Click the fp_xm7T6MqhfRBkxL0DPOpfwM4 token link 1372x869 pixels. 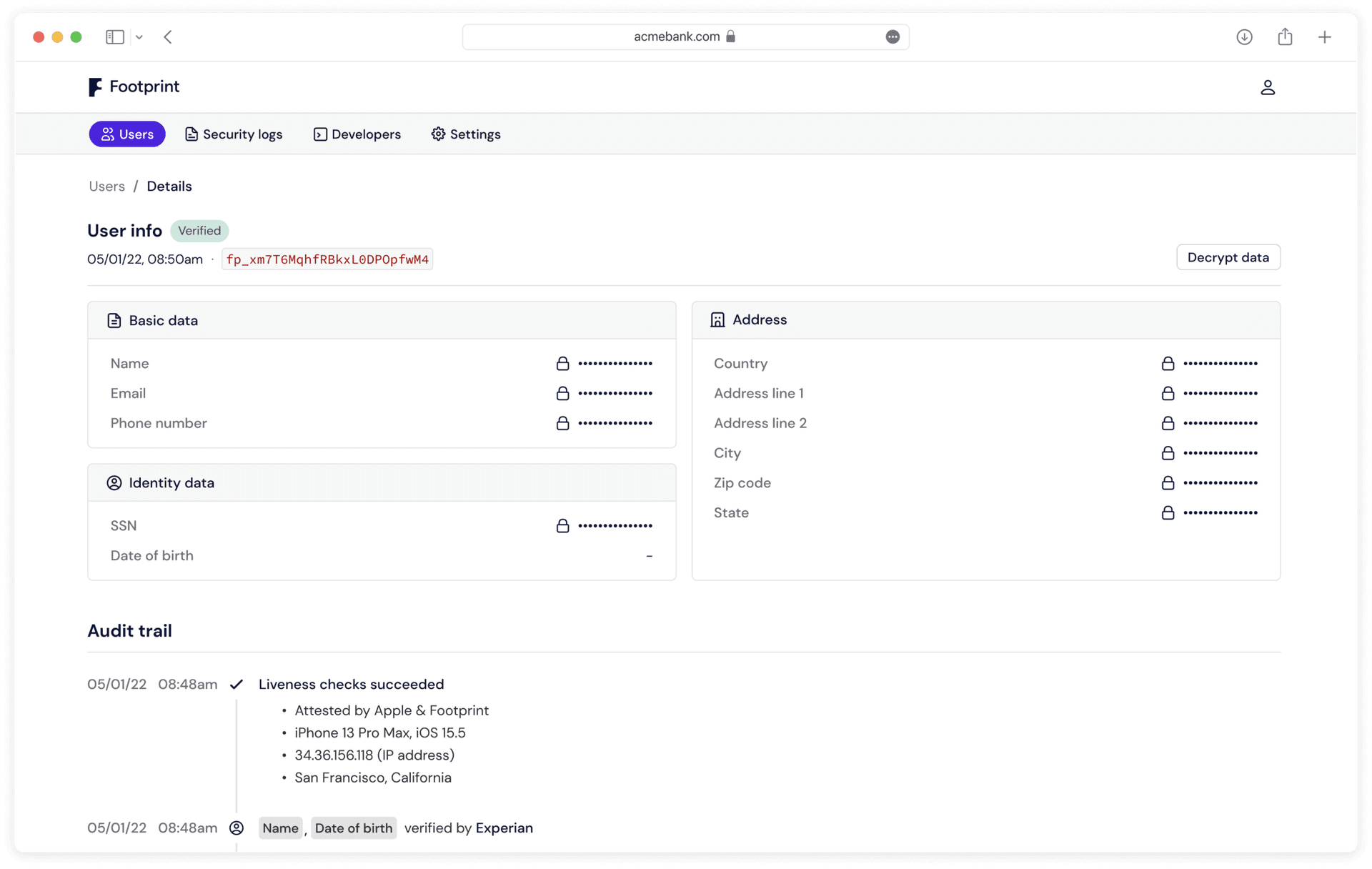(326, 259)
